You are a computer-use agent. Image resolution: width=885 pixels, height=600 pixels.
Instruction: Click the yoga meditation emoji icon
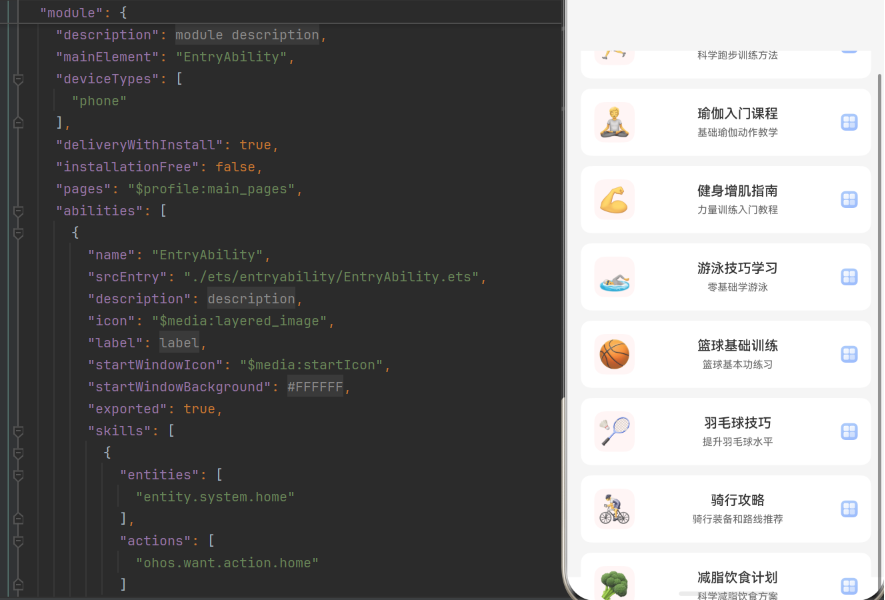click(x=614, y=122)
